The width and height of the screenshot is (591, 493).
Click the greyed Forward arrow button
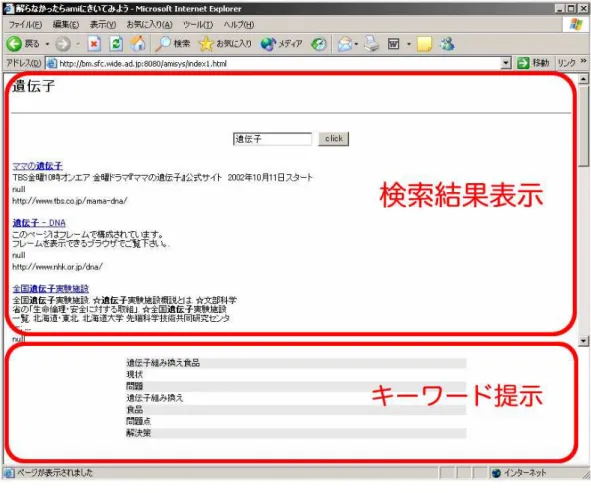point(63,44)
